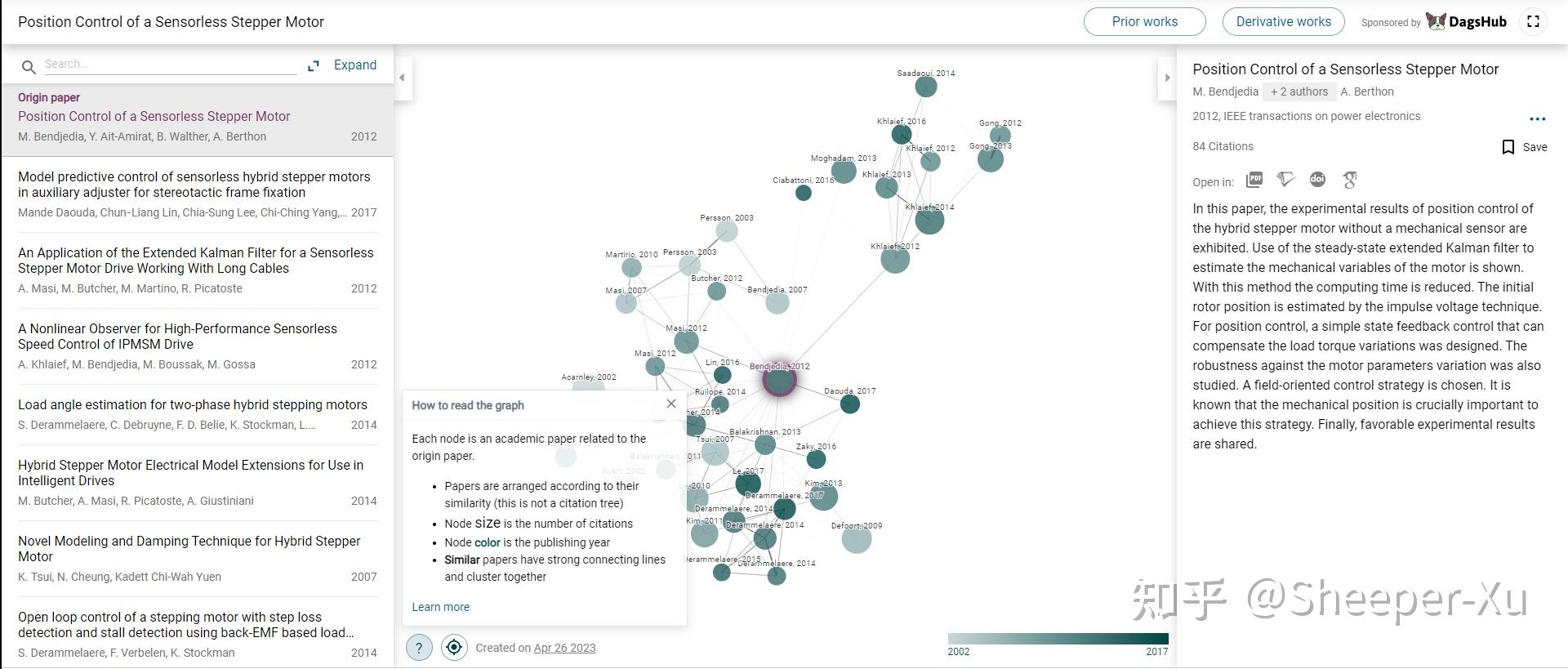Open paper in Google Scholar

(1349, 180)
